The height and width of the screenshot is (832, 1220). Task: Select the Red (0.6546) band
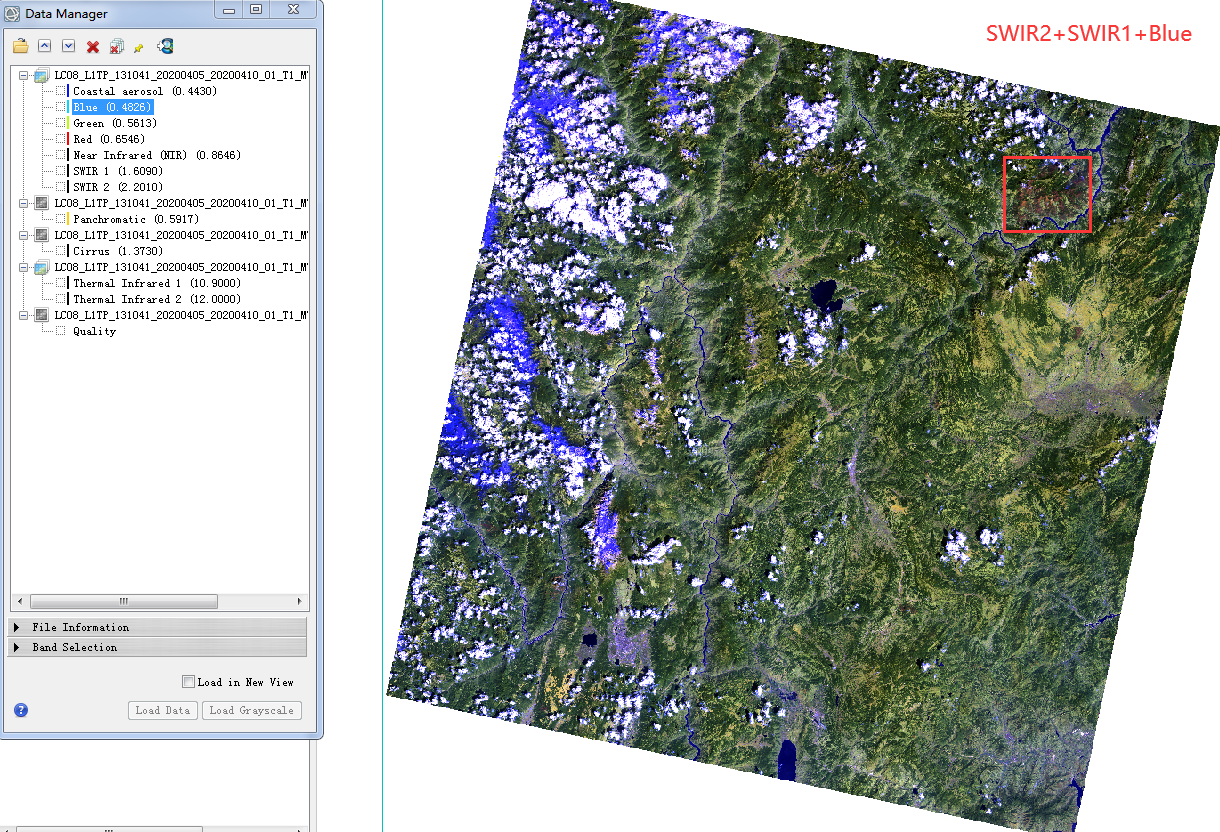click(x=109, y=139)
